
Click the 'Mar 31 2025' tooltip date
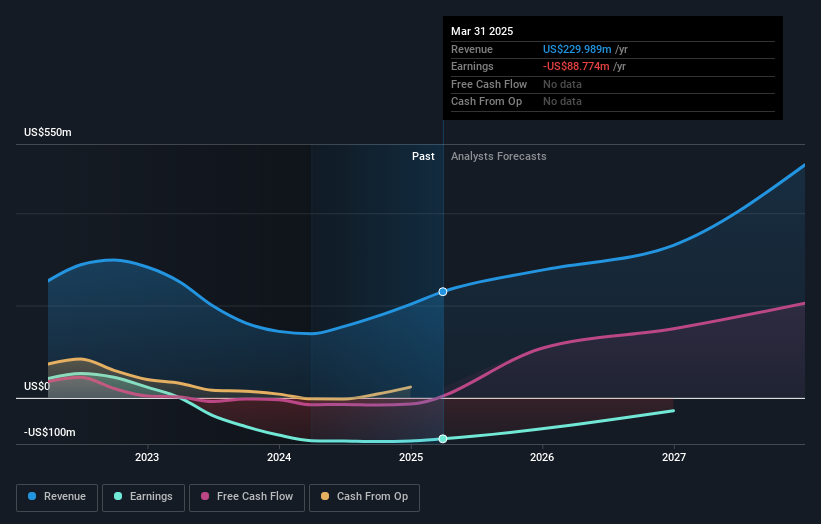(482, 31)
